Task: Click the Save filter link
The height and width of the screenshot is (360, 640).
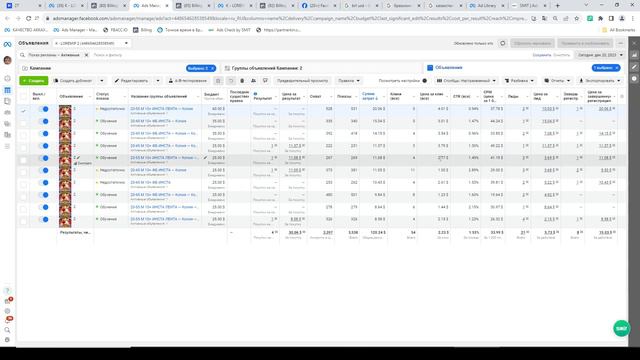Action: click(542, 55)
